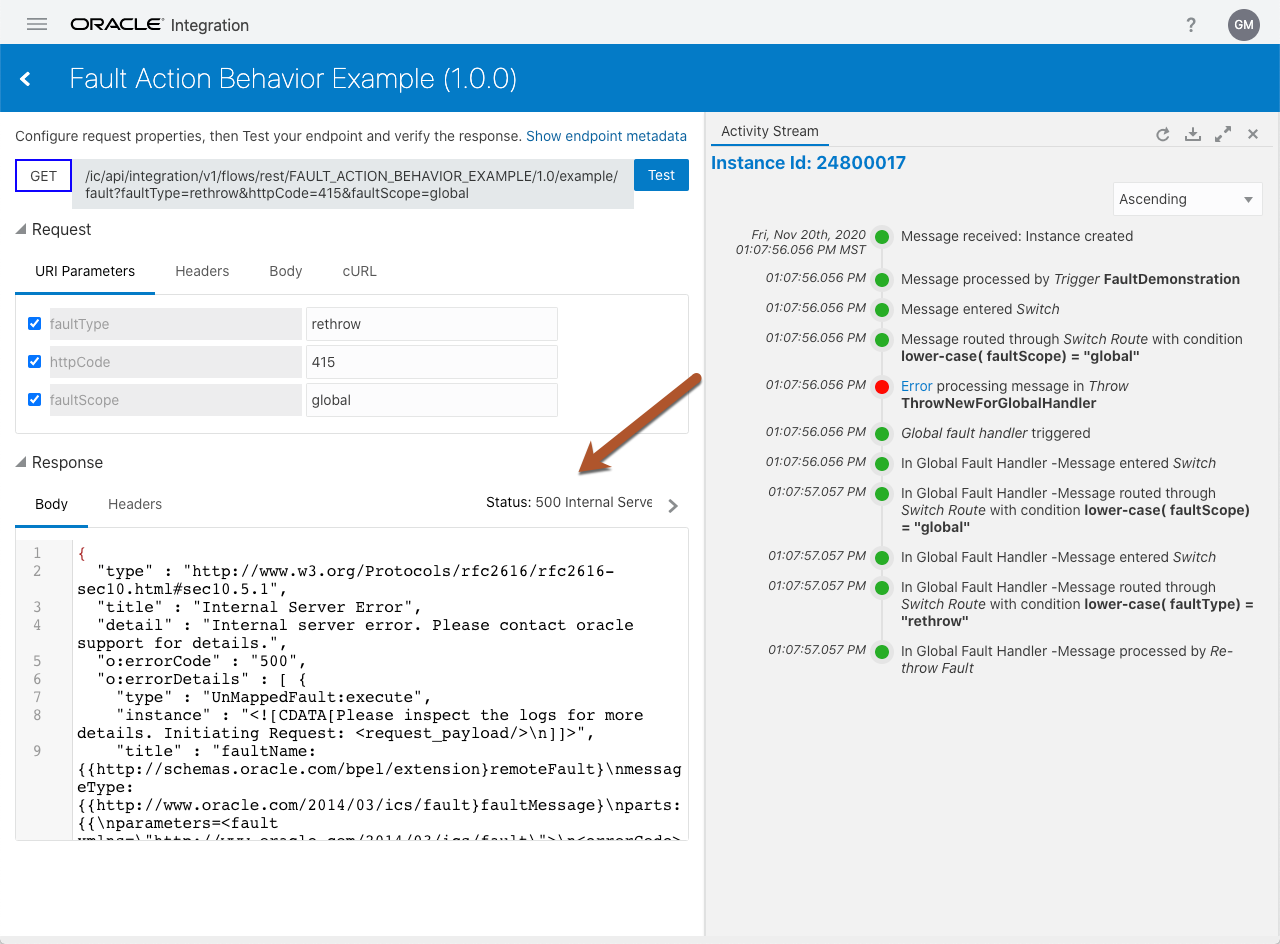Screen dimensions: 1280x944
Task: Collapse the Request section
Action: point(22,230)
